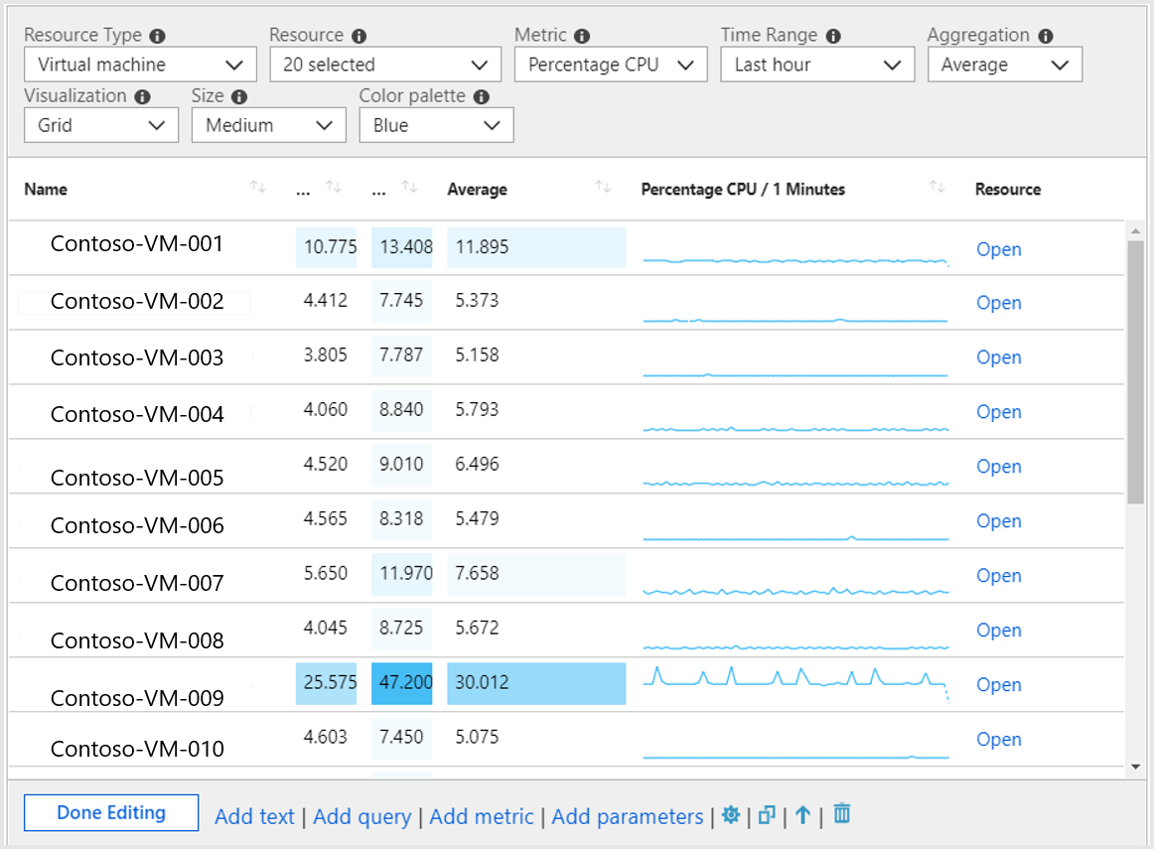Viewport: 1154px width, 849px height.
Task: Sort grid by Name column arrows
Action: coord(258,188)
